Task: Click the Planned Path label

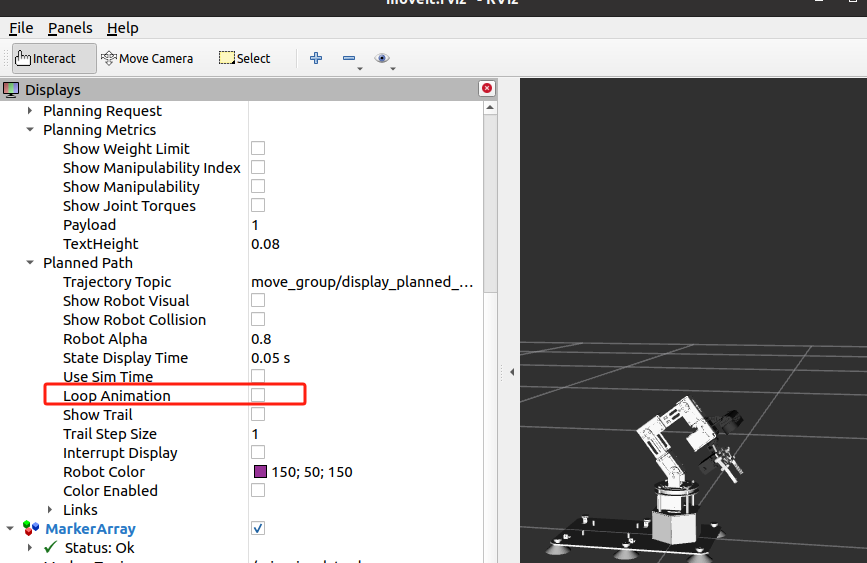Action: (88, 263)
